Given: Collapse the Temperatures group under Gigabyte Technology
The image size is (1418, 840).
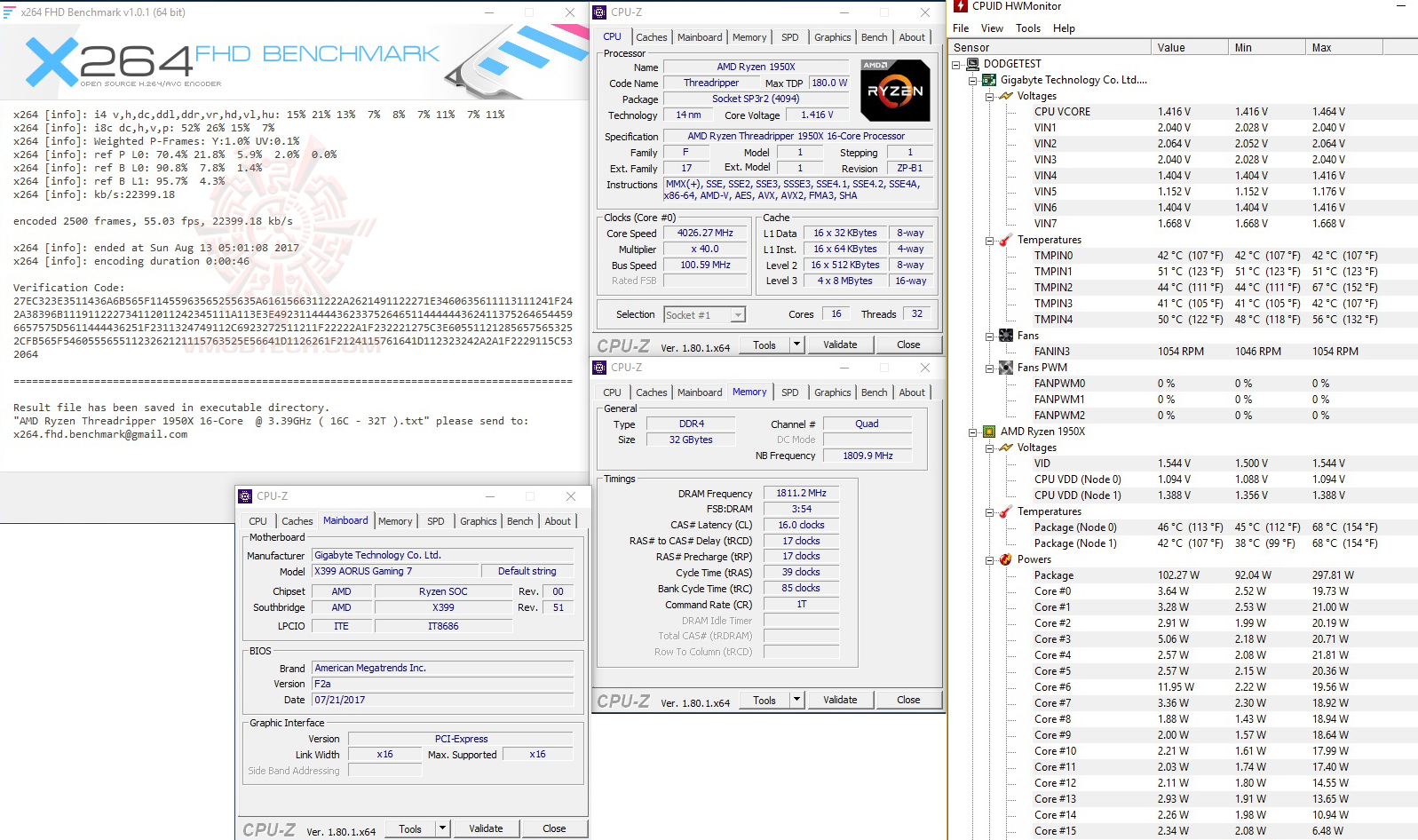Looking at the screenshot, I should 990,240.
